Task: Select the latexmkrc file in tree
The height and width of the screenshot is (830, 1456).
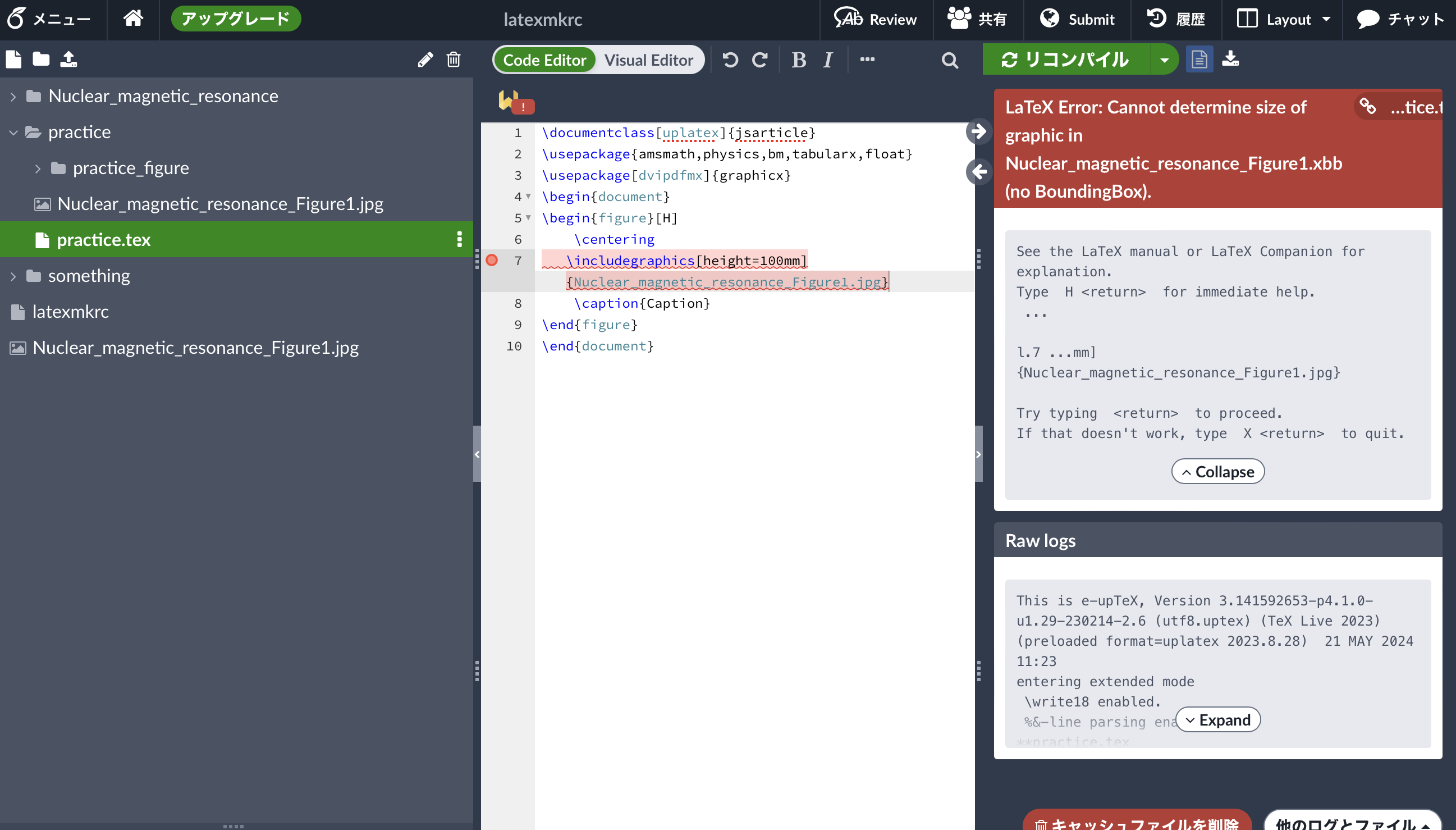Action: click(70, 312)
